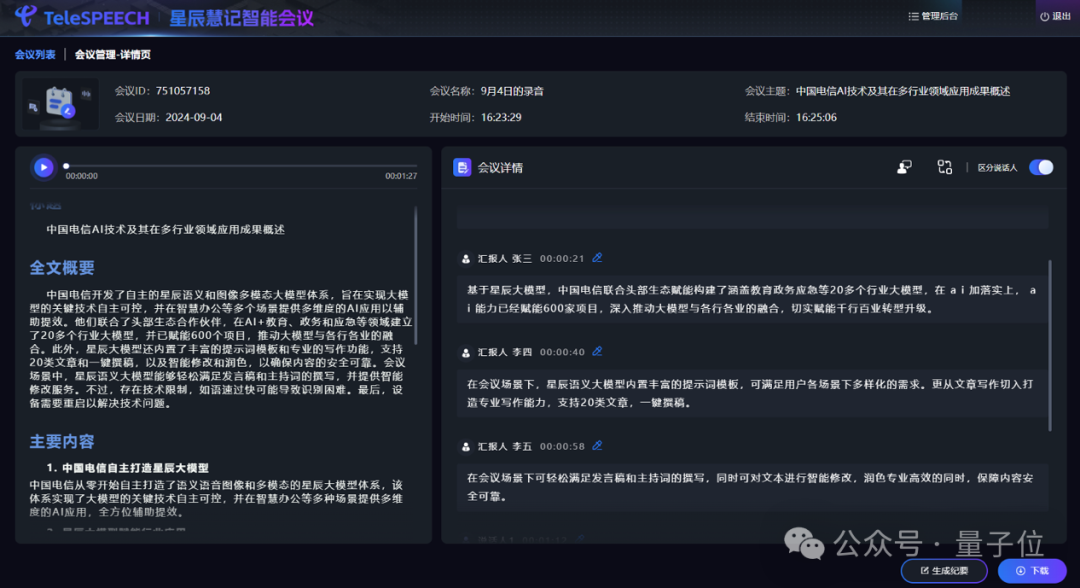Edit 李四's transcript entry with pencil icon
Viewport: 1080px width, 588px height.
(x=597, y=352)
